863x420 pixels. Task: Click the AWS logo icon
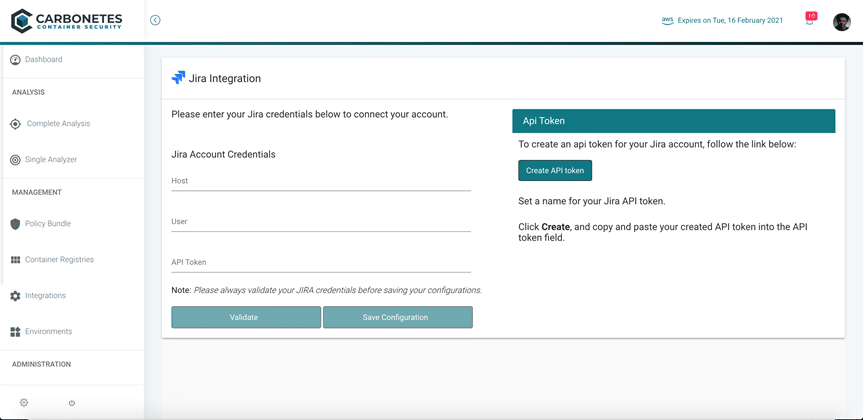coord(668,20)
